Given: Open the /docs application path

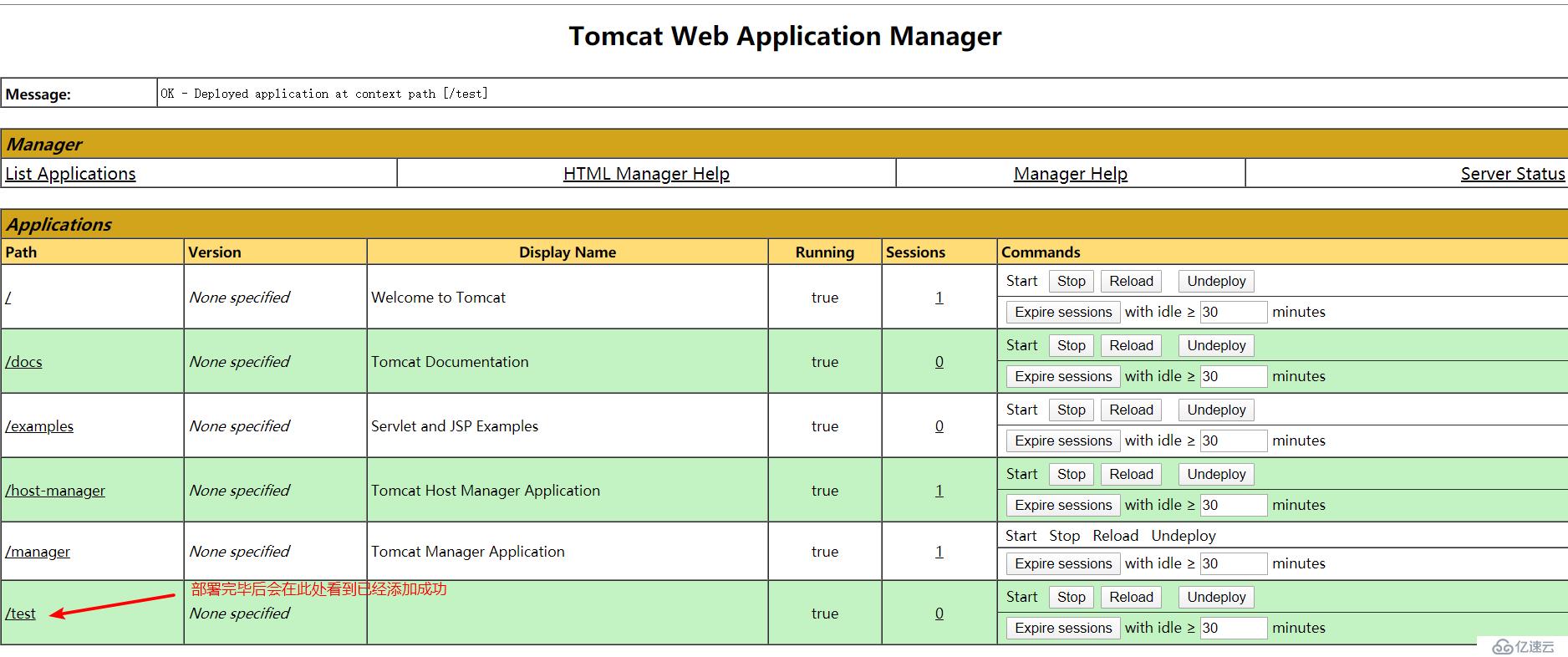Looking at the screenshot, I should click(x=23, y=362).
